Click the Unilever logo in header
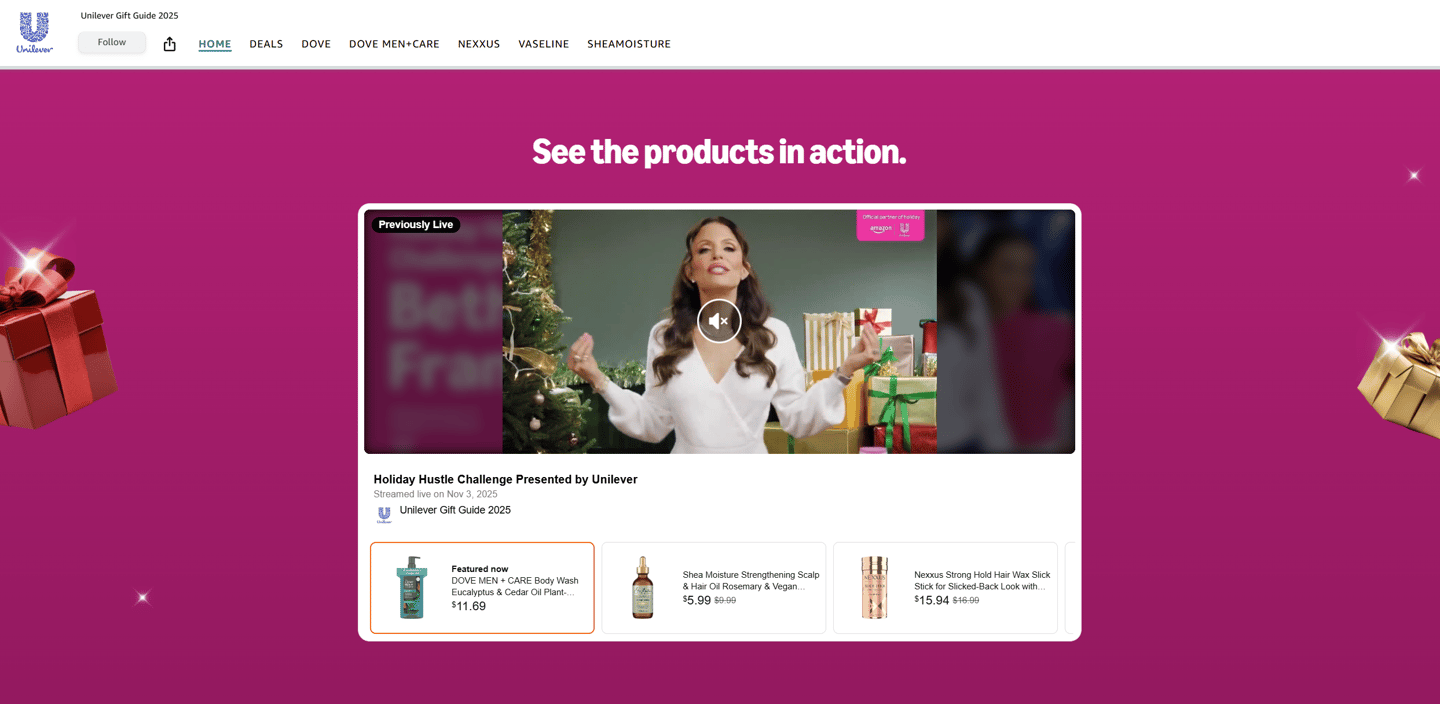The width and height of the screenshot is (1440, 704). pyautogui.click(x=34, y=32)
